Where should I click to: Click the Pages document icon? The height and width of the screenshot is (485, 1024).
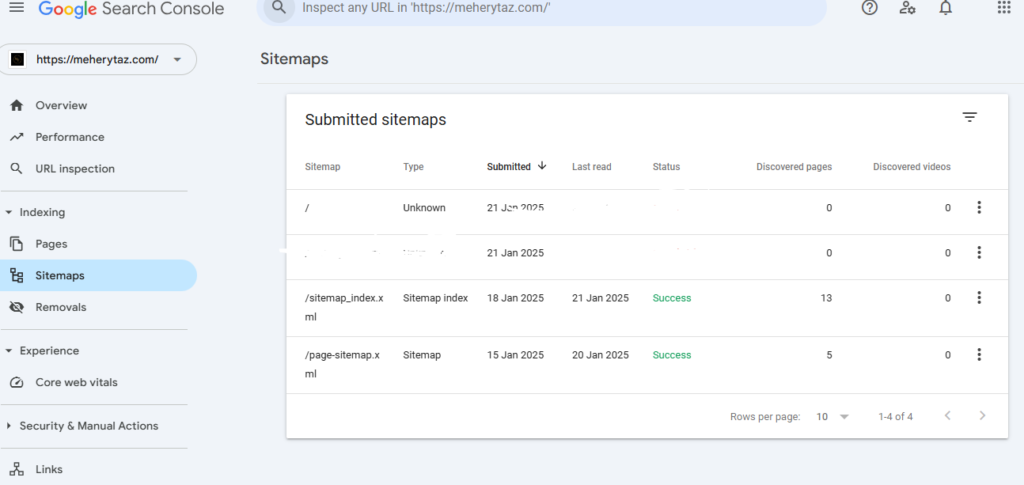click(x=17, y=244)
